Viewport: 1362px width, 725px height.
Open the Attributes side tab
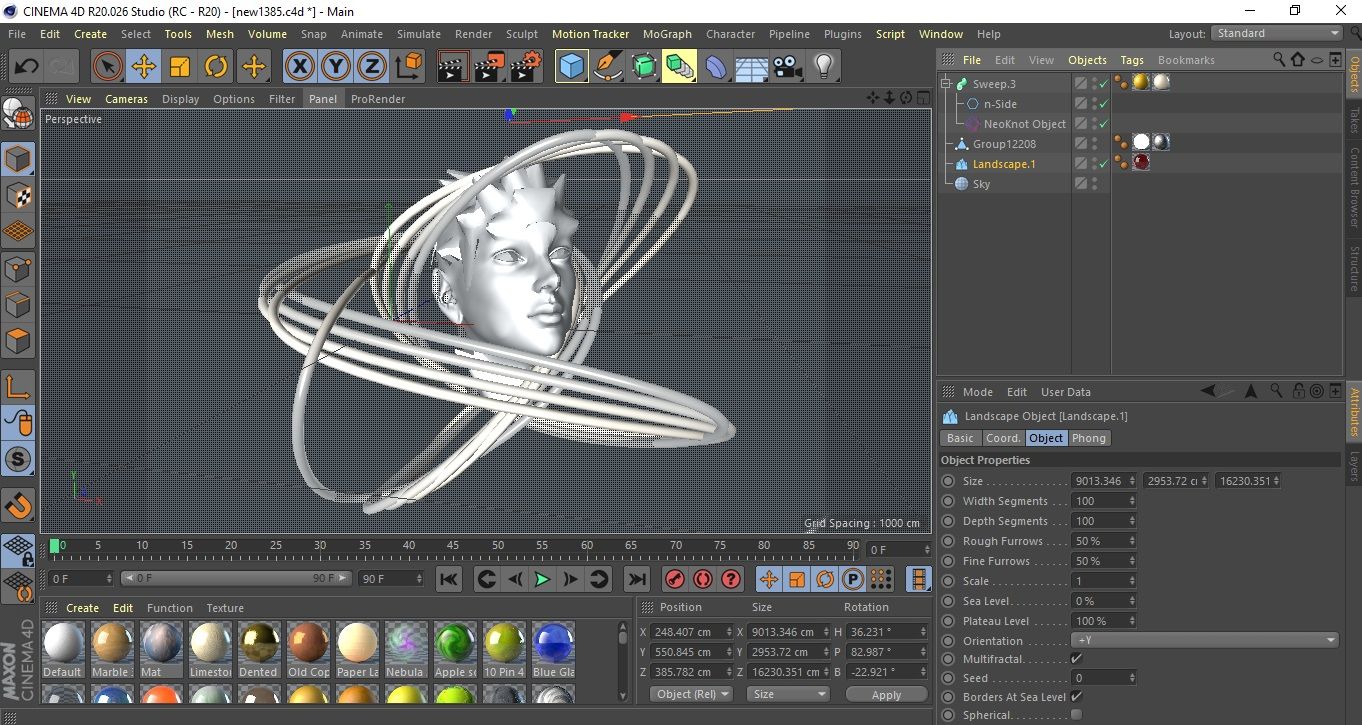[1354, 413]
